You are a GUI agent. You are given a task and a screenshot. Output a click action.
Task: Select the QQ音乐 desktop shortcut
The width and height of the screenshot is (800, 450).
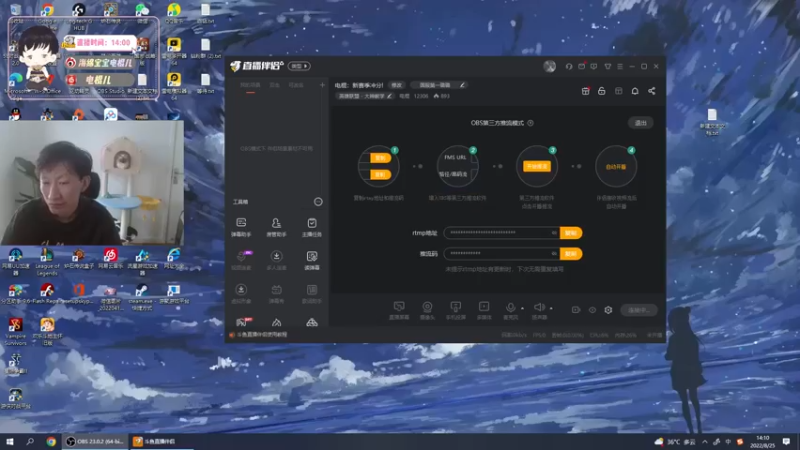tap(174, 13)
